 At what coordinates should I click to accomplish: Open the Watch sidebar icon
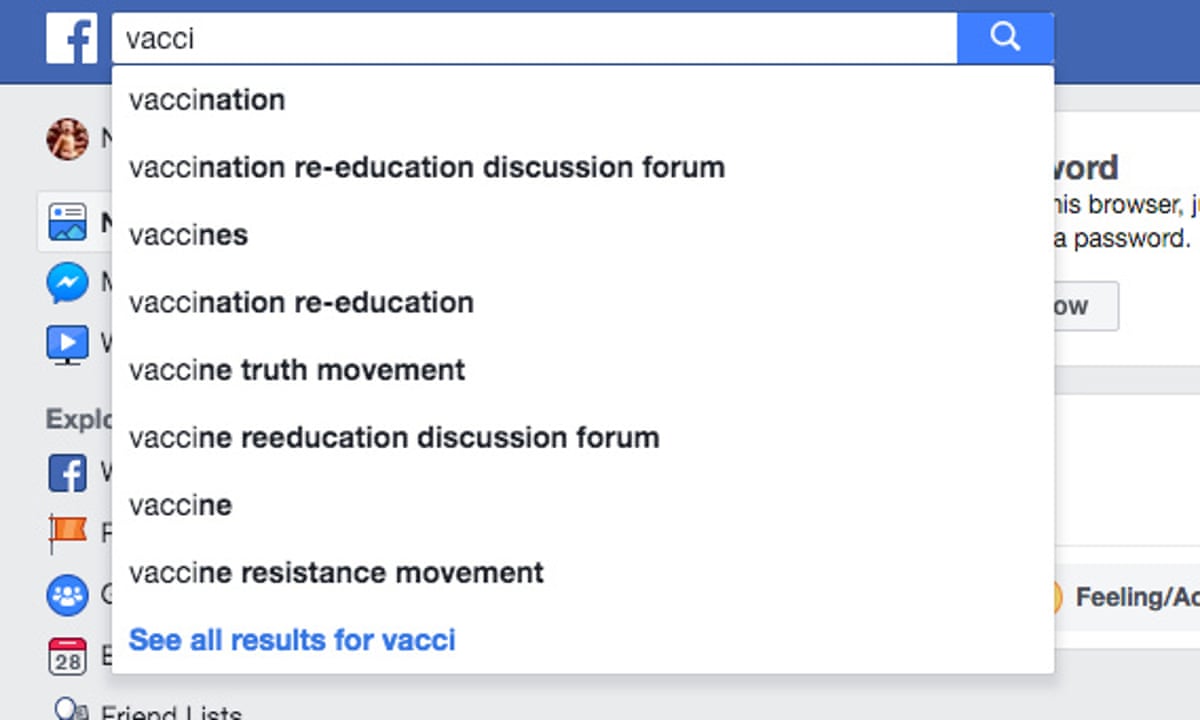(x=68, y=344)
